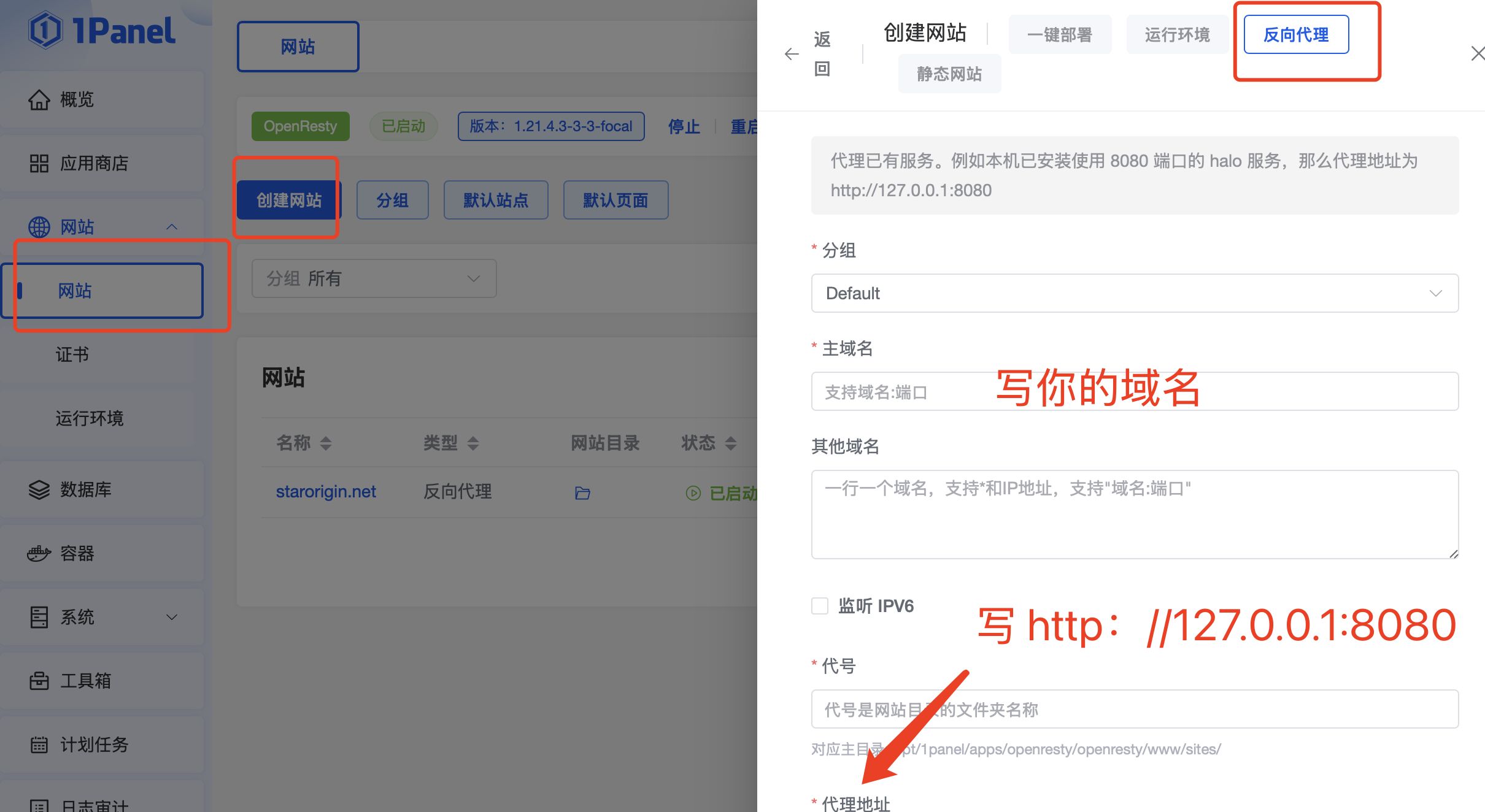Click the scheduled tasks calendar icon
The image size is (1485, 812).
(39, 745)
